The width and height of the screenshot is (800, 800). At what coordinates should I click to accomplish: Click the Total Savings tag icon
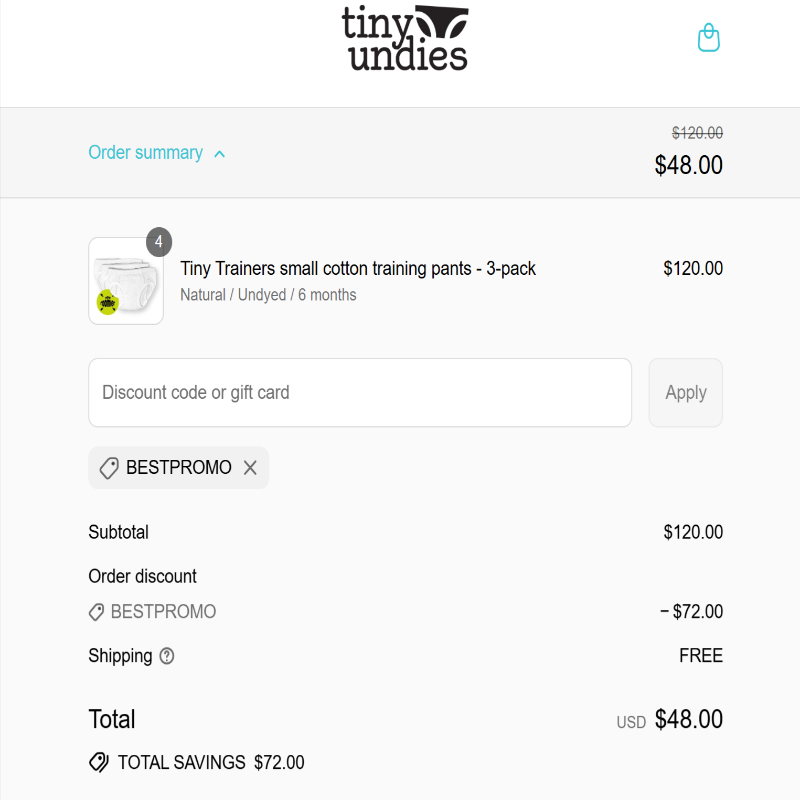[98, 762]
